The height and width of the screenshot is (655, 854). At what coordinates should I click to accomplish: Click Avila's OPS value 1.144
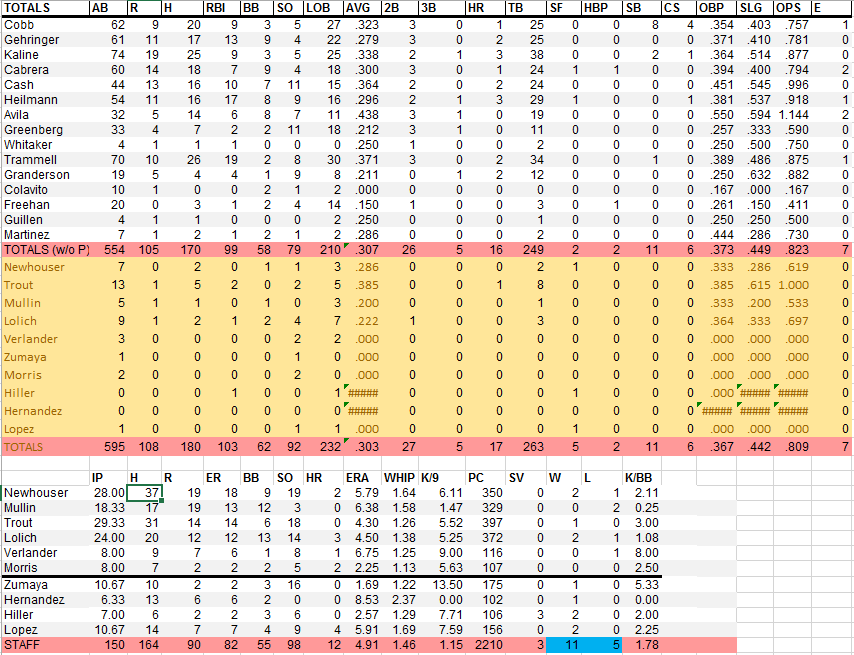(x=792, y=115)
